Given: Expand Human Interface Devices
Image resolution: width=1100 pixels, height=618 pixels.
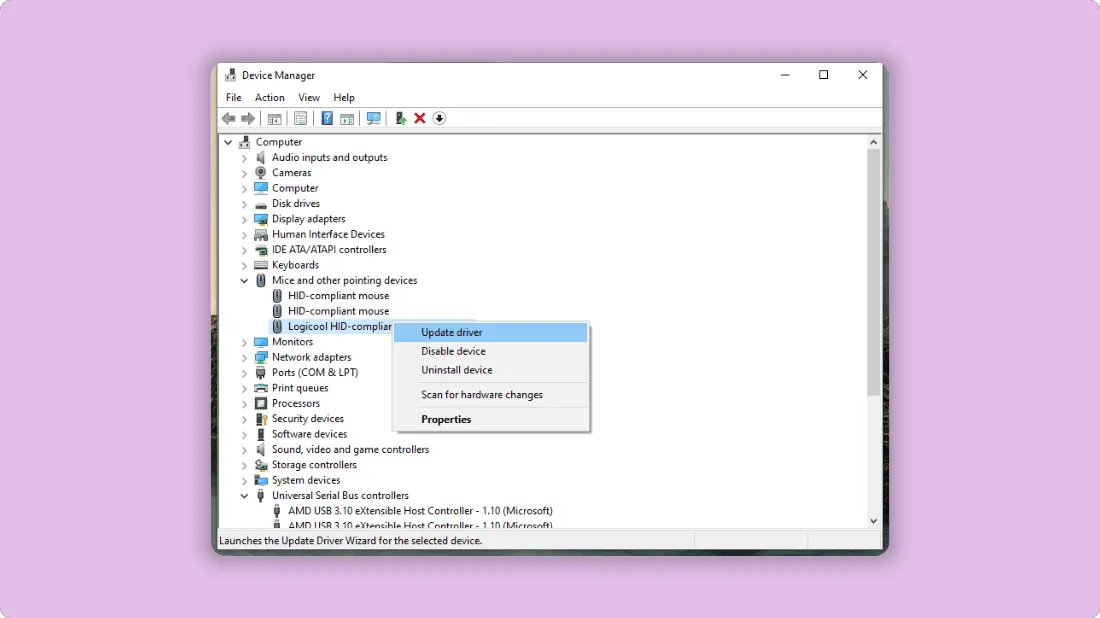Looking at the screenshot, I should click(244, 235).
